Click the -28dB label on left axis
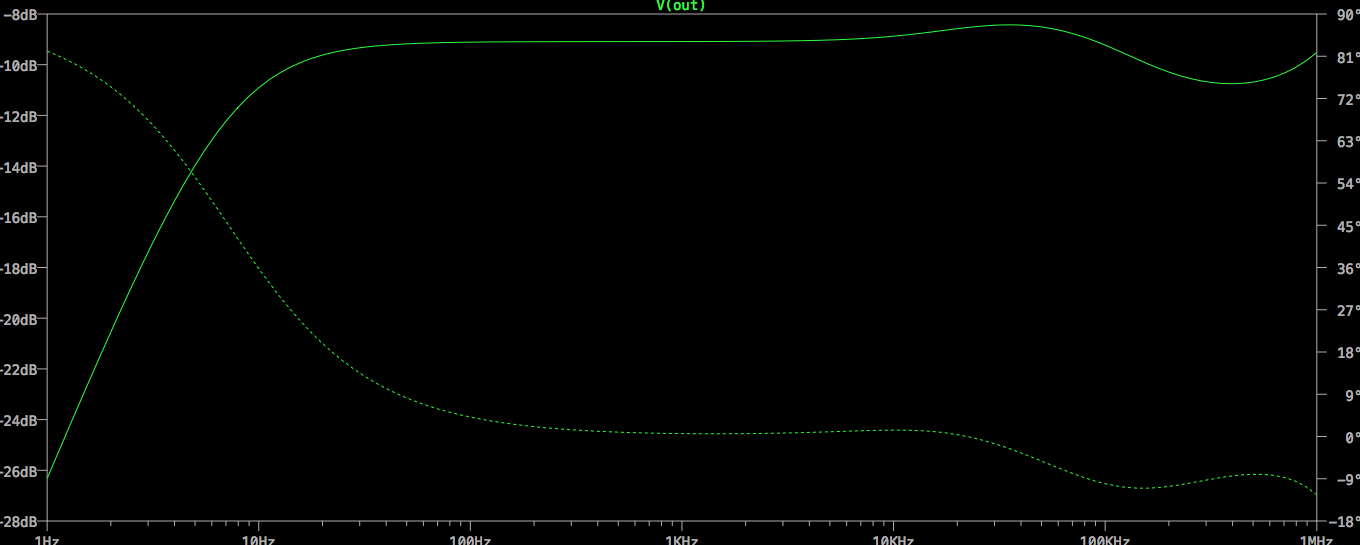Image resolution: width=1360 pixels, height=545 pixels. [18, 522]
